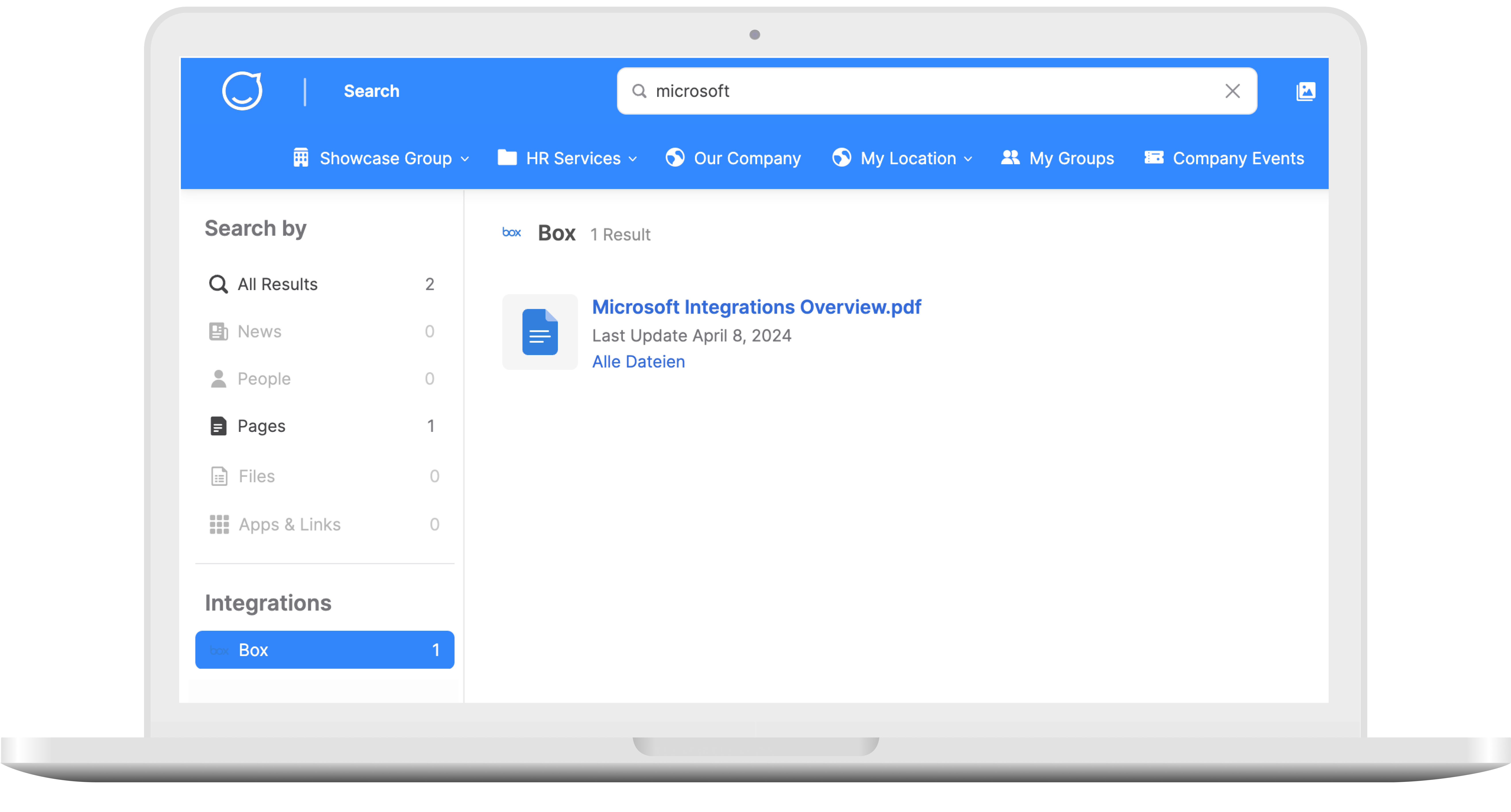
Task: Clear the search field with X
Action: pyautogui.click(x=1232, y=91)
